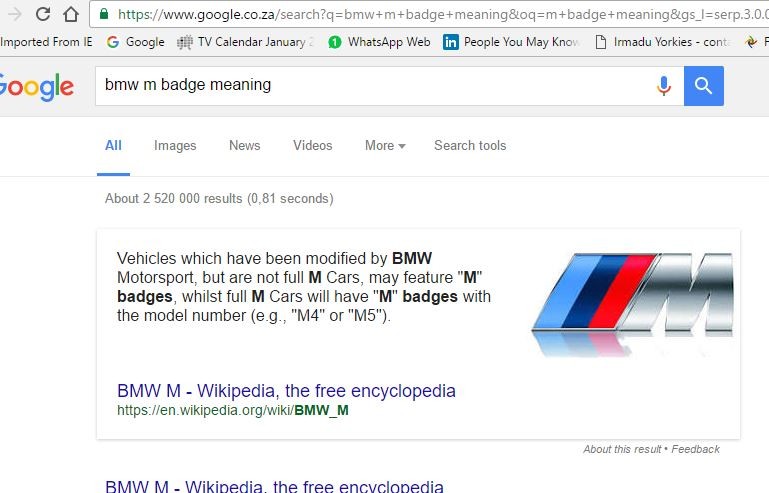Select the All results tab
769x493 pixels.
click(x=113, y=146)
